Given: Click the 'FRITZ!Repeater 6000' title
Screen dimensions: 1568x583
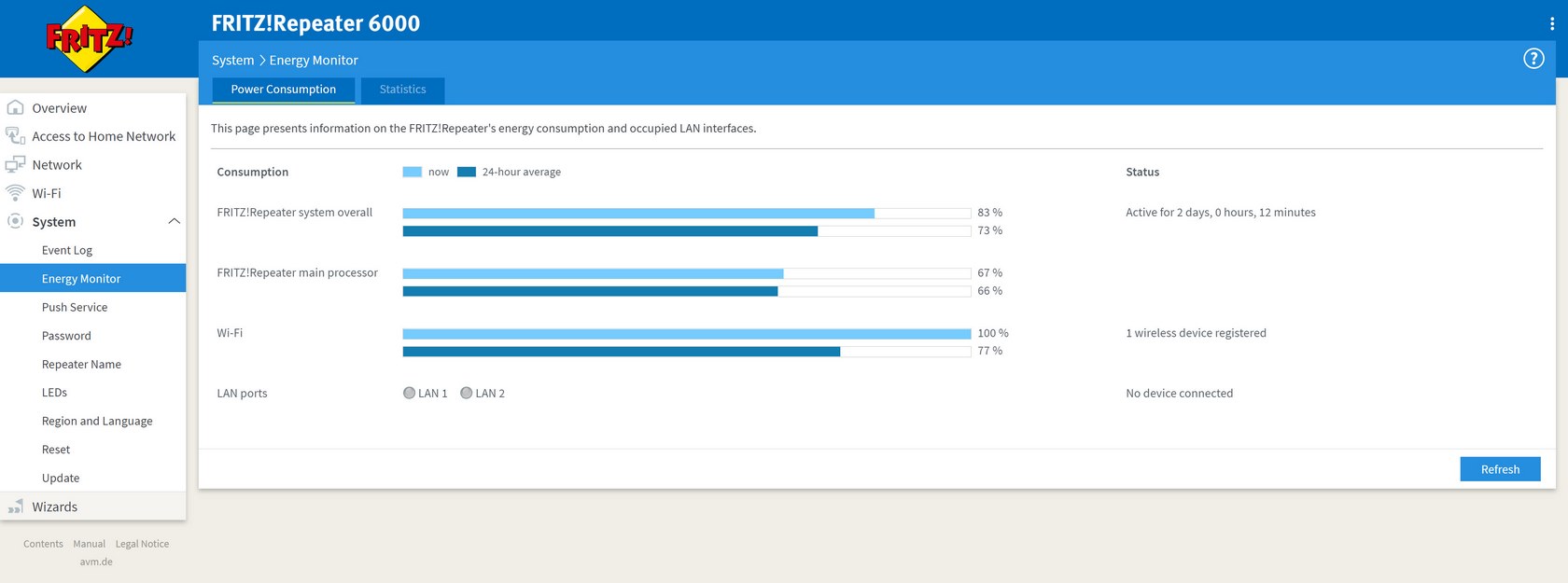Looking at the screenshot, I should pyautogui.click(x=315, y=23).
